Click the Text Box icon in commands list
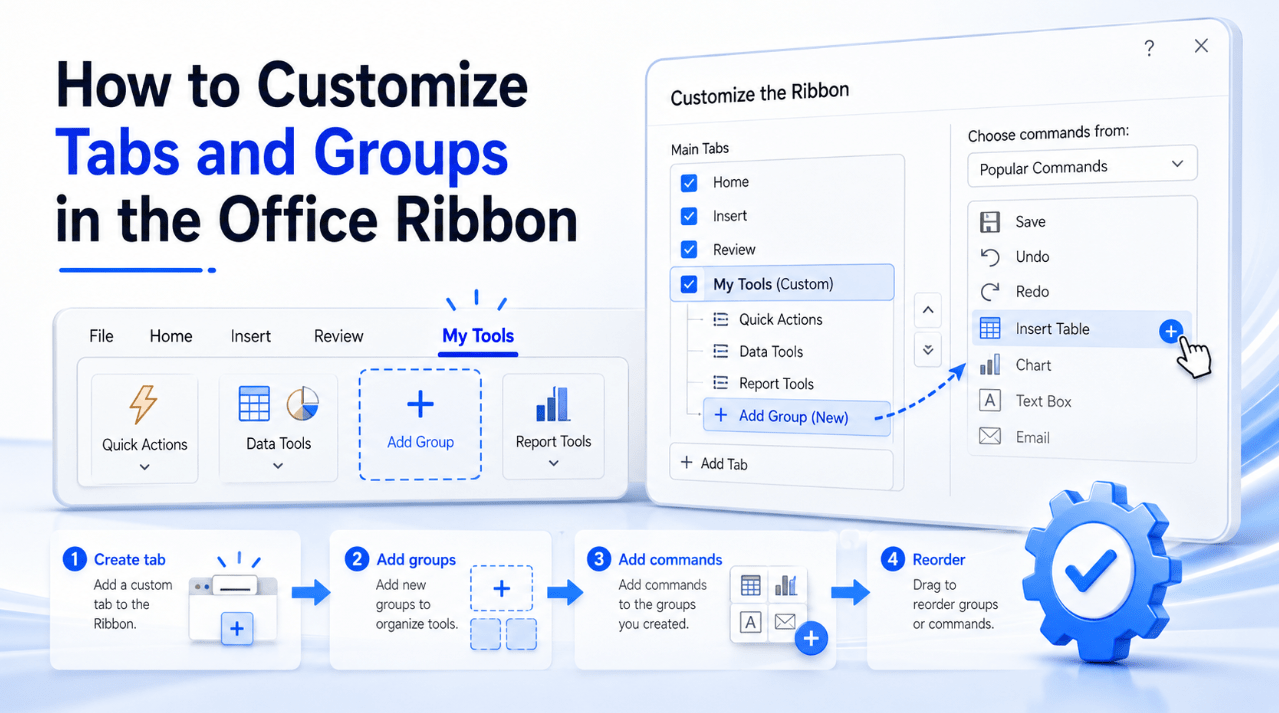Image resolution: width=1279 pixels, height=713 pixels. [x=990, y=401]
